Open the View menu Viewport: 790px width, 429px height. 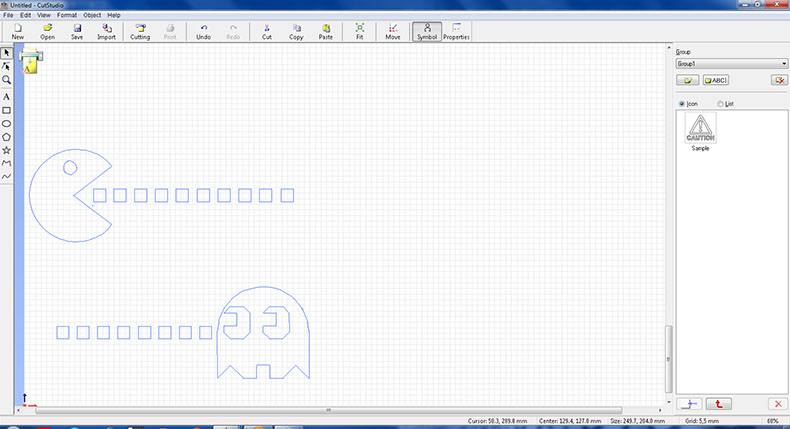coord(44,15)
